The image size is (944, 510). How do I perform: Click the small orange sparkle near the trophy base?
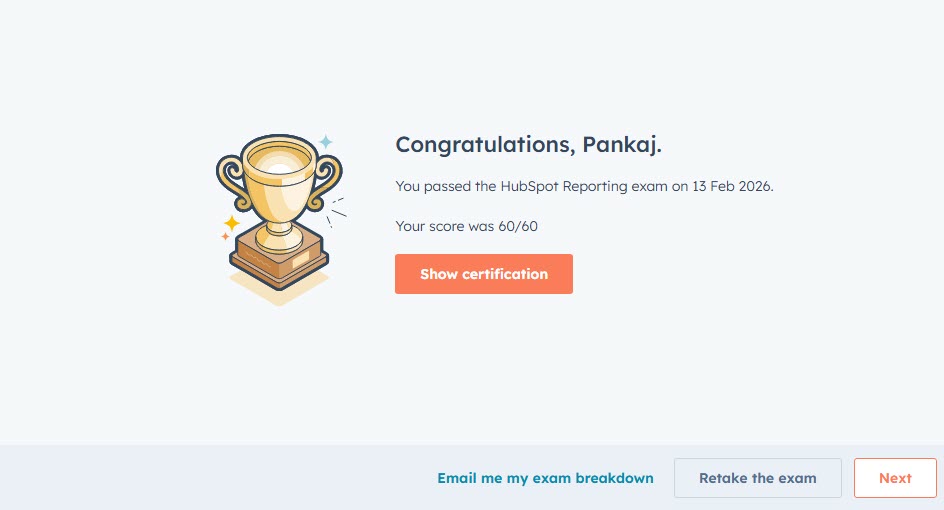[225, 237]
